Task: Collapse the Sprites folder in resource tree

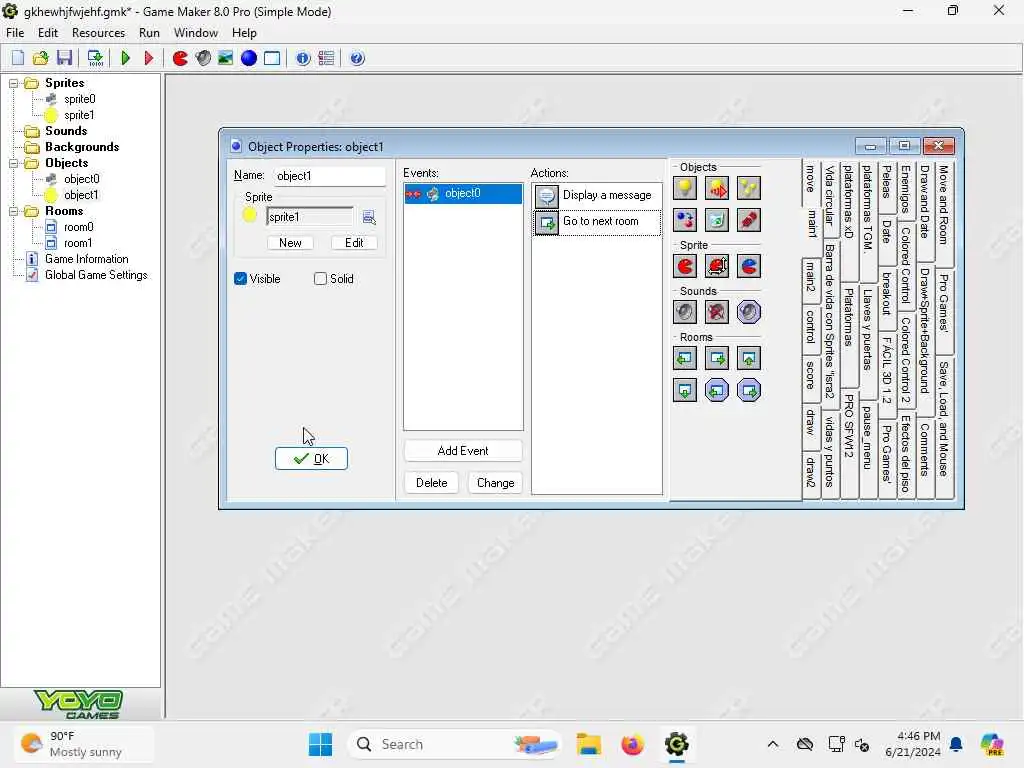Action: coord(13,83)
